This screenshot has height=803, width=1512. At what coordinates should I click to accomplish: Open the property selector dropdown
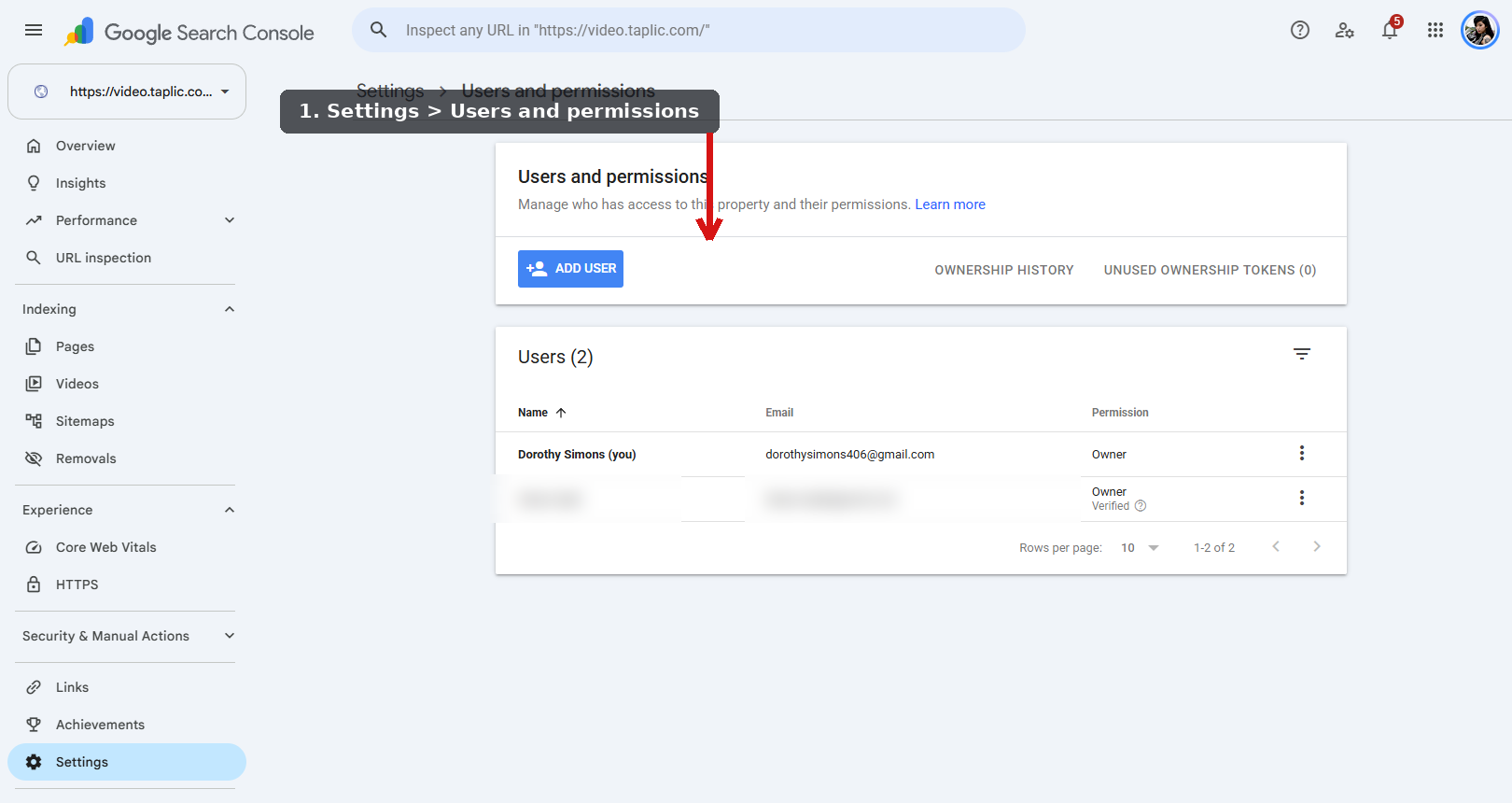click(x=127, y=92)
